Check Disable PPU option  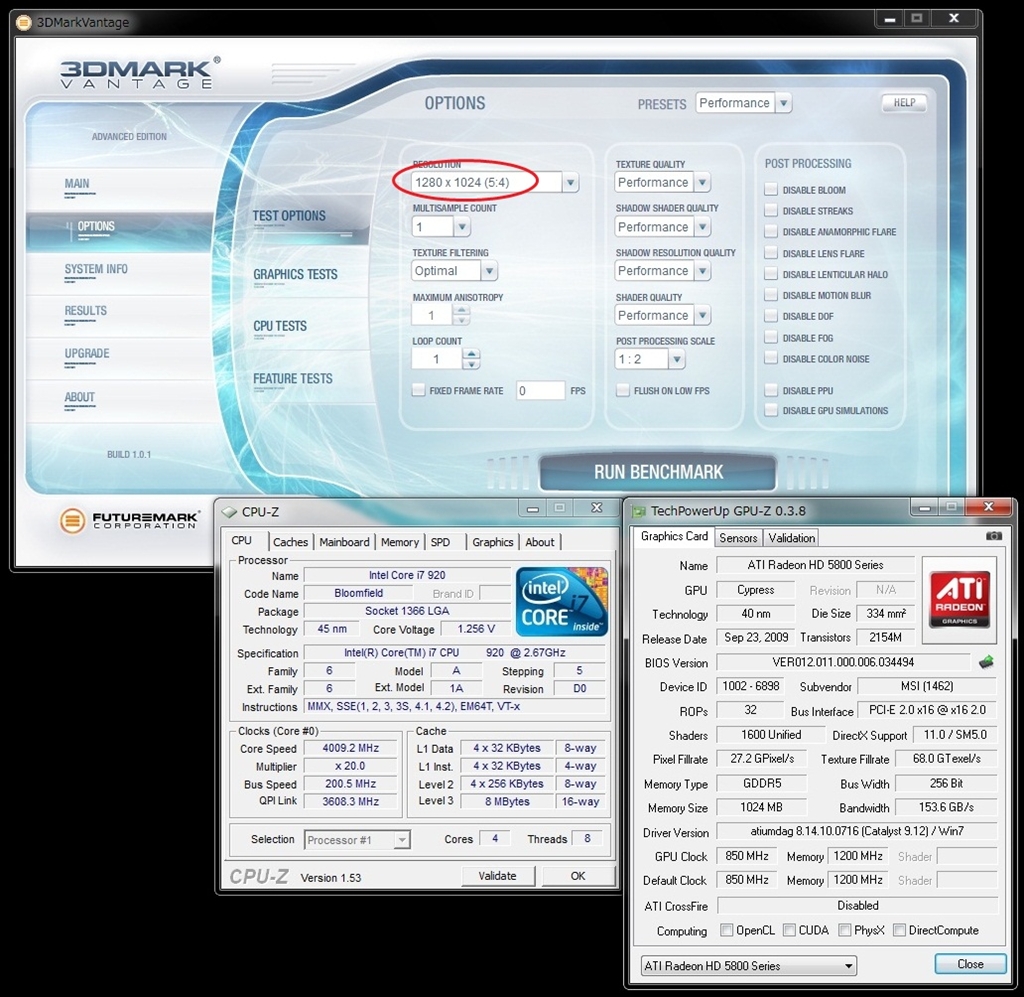click(x=771, y=390)
